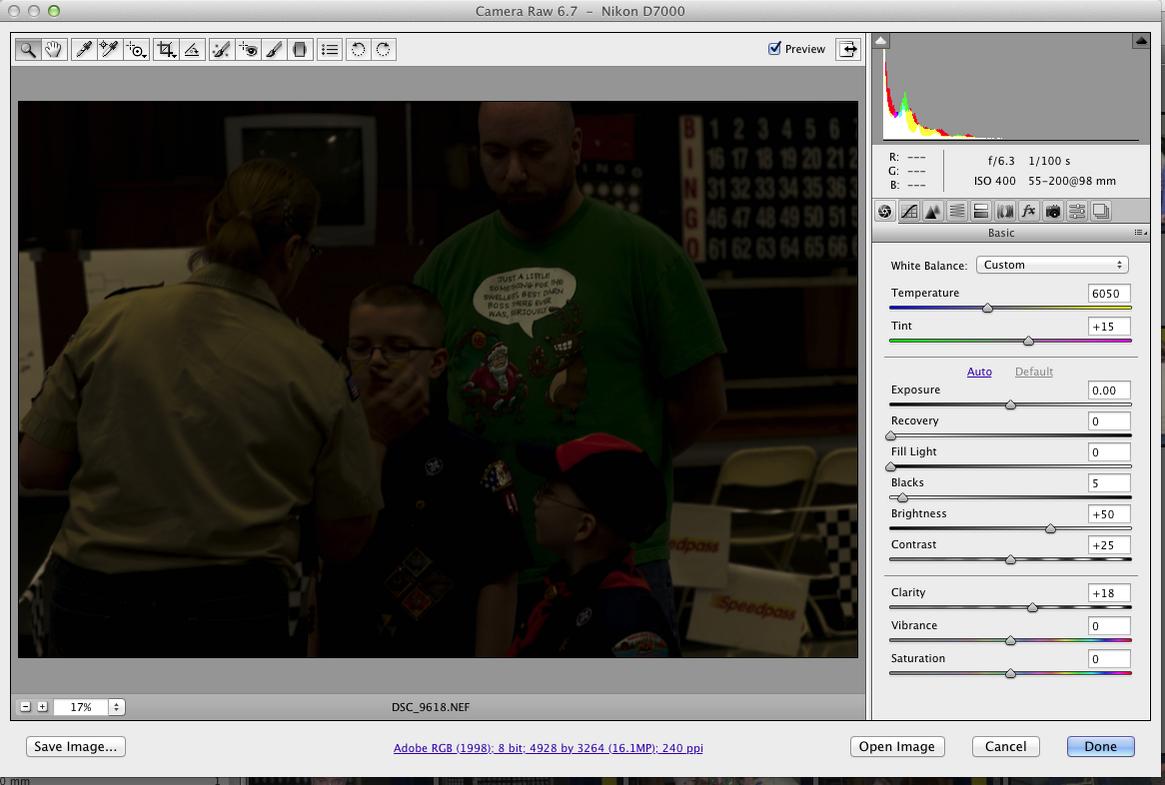Activate the Crop tool
1165x785 pixels.
166,49
